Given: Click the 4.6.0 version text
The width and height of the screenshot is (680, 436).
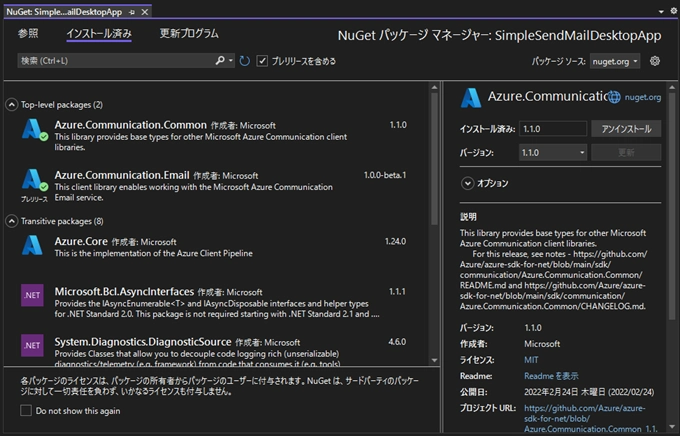Looking at the screenshot, I should coord(397,342).
